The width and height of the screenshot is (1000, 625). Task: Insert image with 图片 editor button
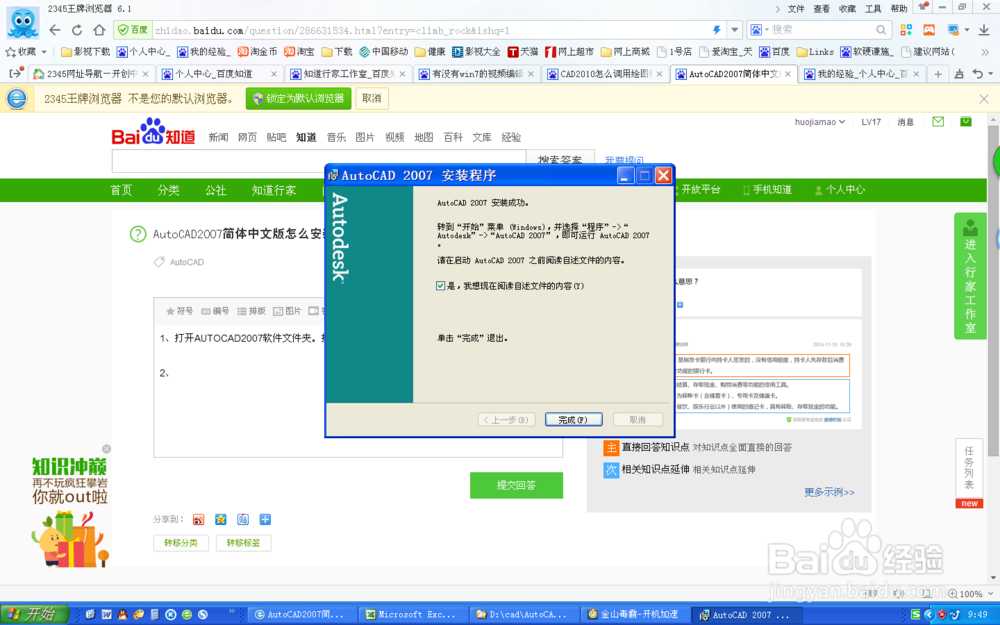(287, 311)
